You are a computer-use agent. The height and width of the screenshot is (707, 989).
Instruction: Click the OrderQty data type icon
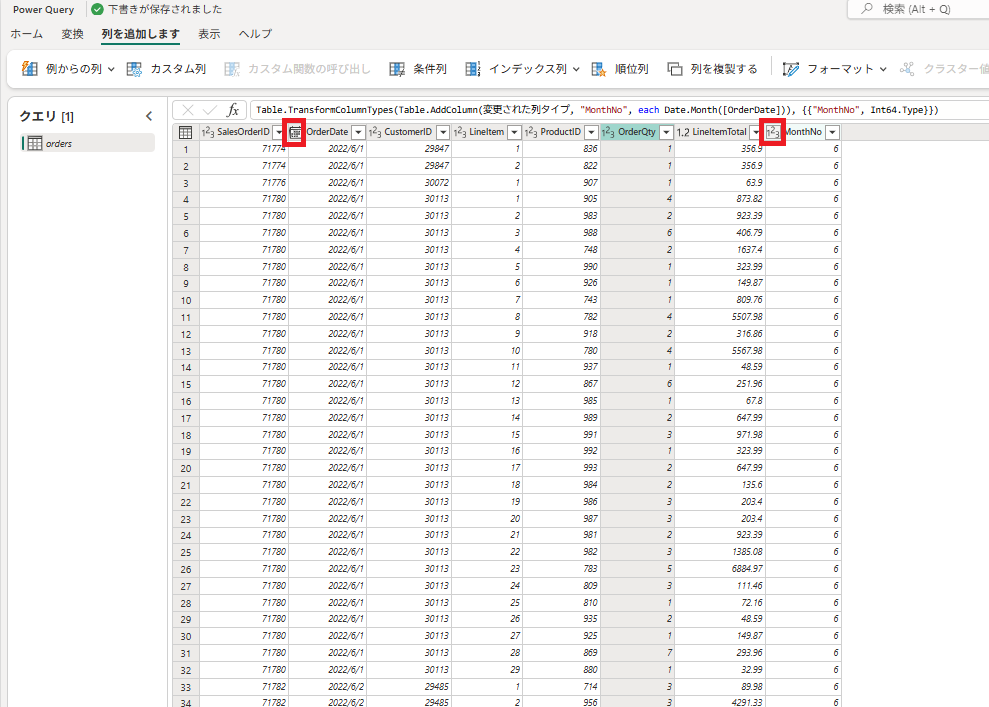point(608,132)
